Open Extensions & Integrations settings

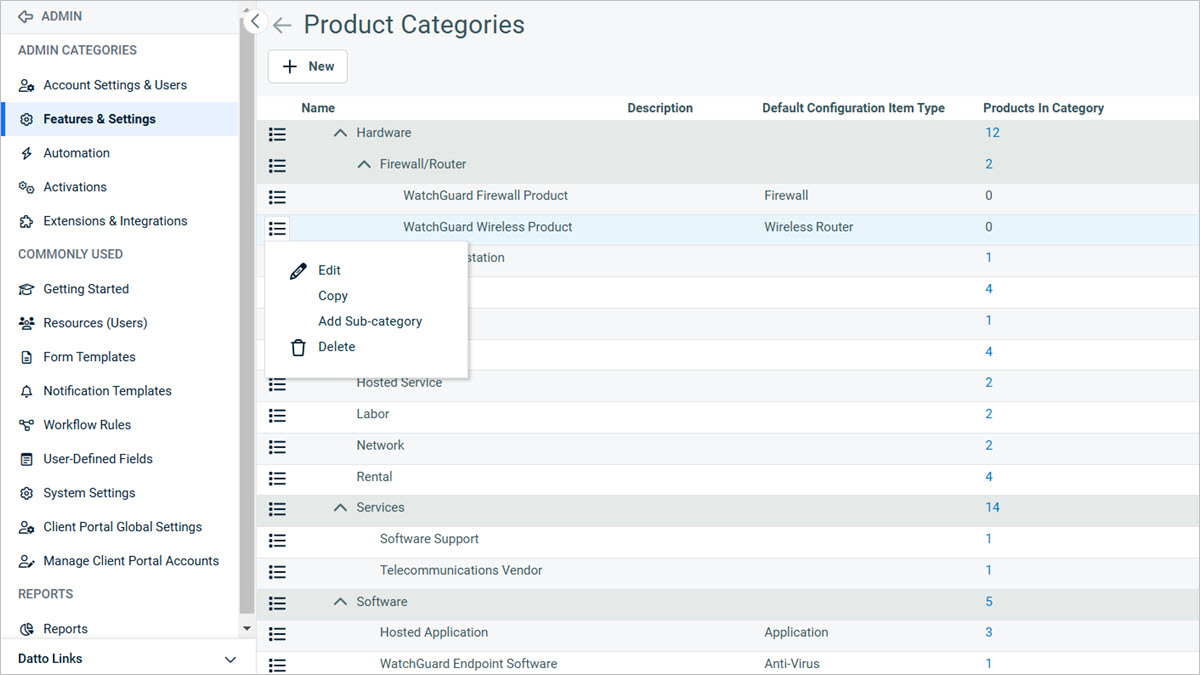click(x=115, y=220)
